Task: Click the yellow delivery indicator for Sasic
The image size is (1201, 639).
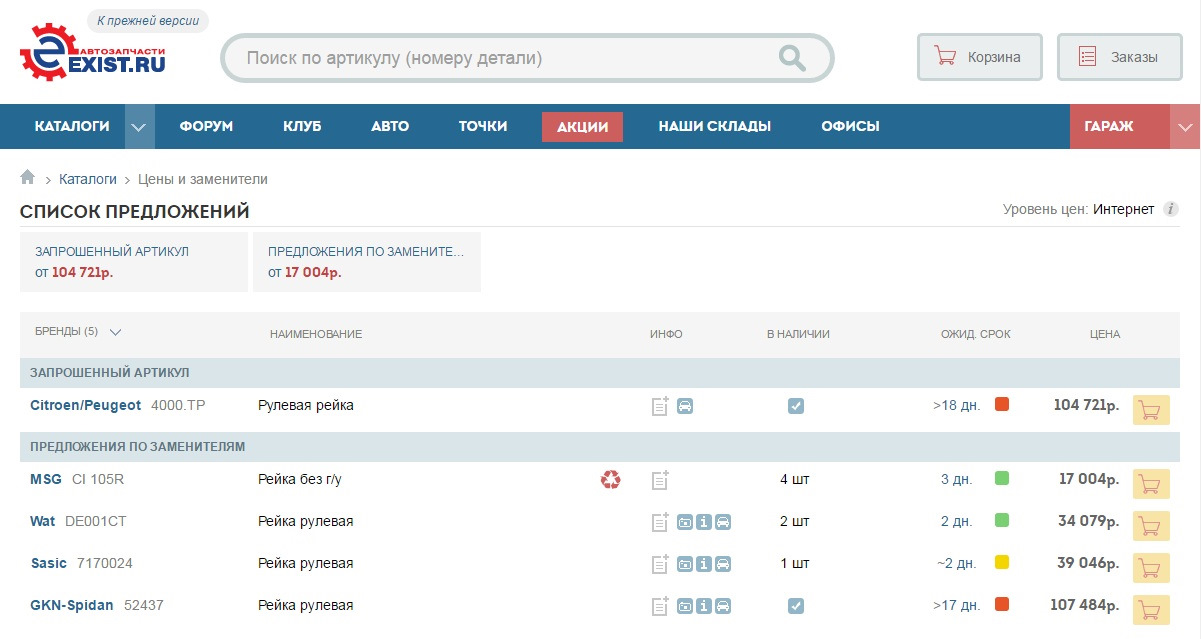Action: [x=1002, y=563]
